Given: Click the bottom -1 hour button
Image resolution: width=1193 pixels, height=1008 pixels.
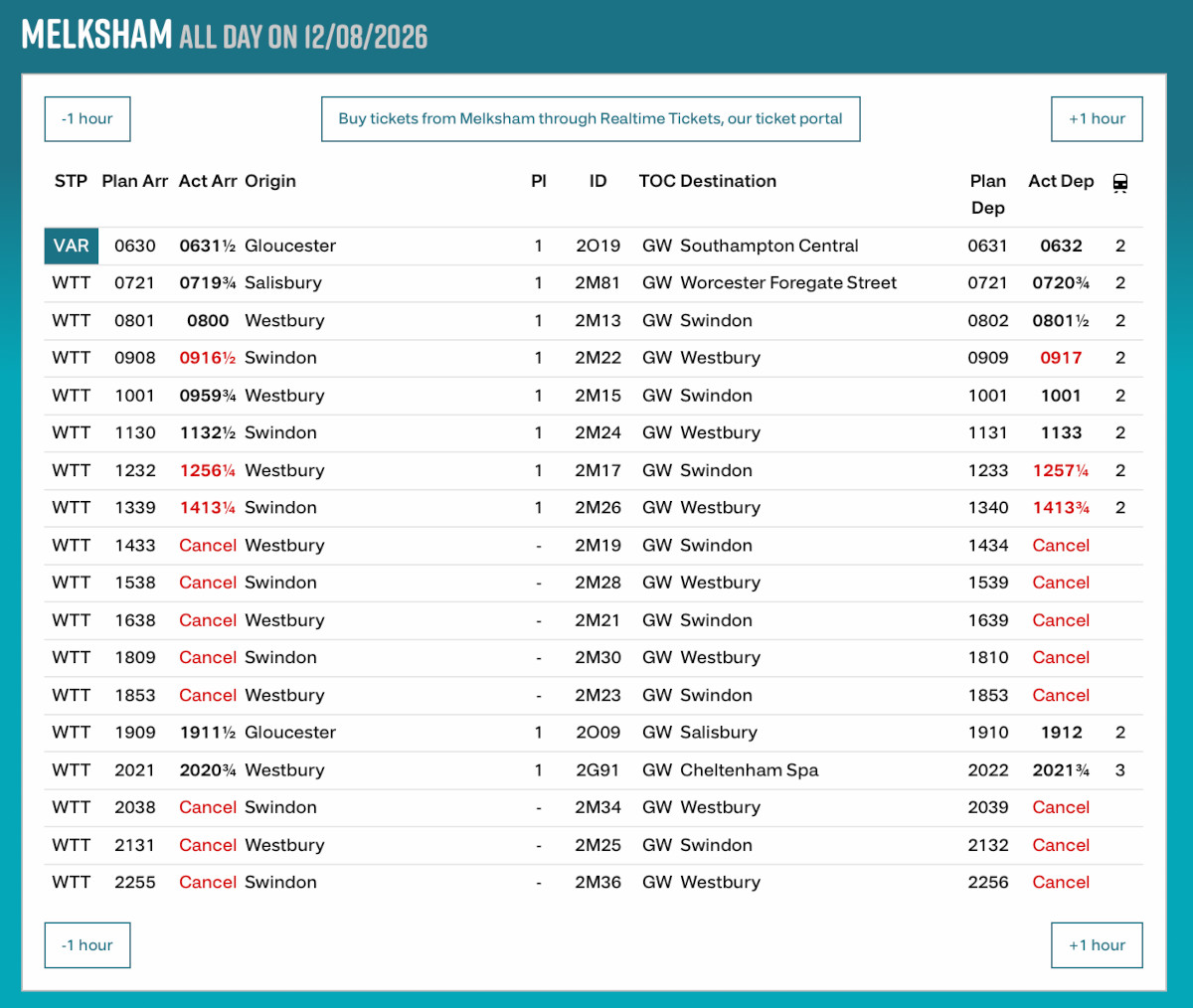Looking at the screenshot, I should 87,945.
